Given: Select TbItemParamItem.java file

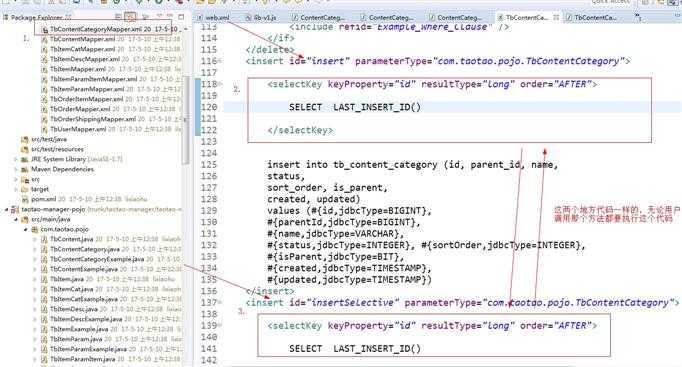Looking at the screenshot, I should [82, 359].
